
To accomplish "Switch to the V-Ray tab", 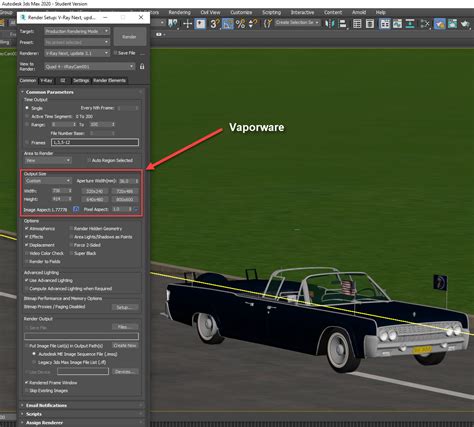I will point(46,80).
